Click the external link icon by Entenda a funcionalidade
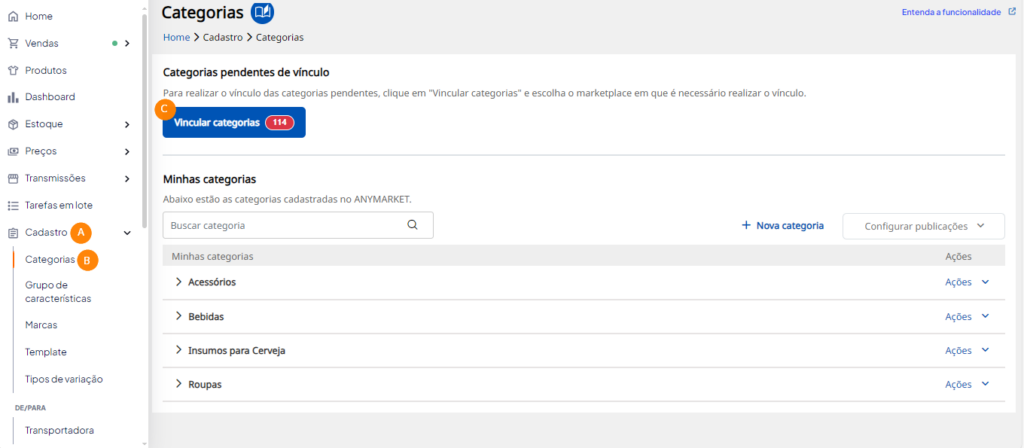The image size is (1024, 448). (x=1012, y=12)
